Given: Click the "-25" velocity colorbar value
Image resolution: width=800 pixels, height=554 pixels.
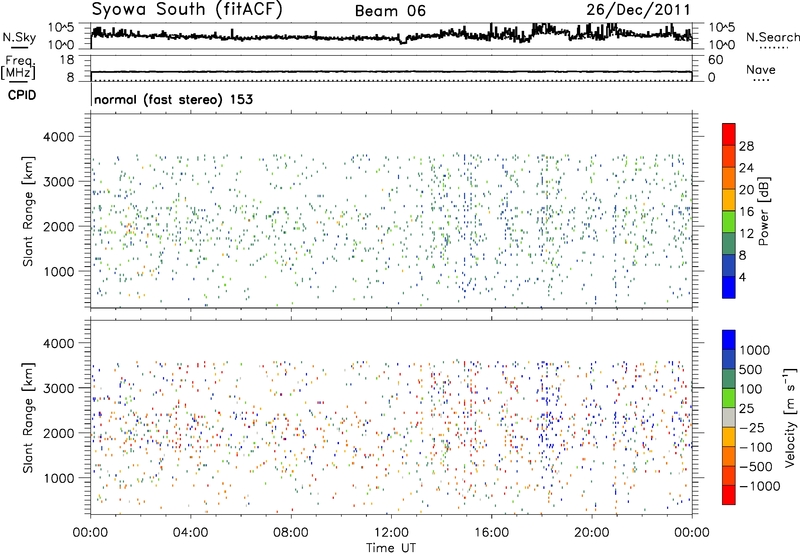Looking at the screenshot, I should (751, 428).
